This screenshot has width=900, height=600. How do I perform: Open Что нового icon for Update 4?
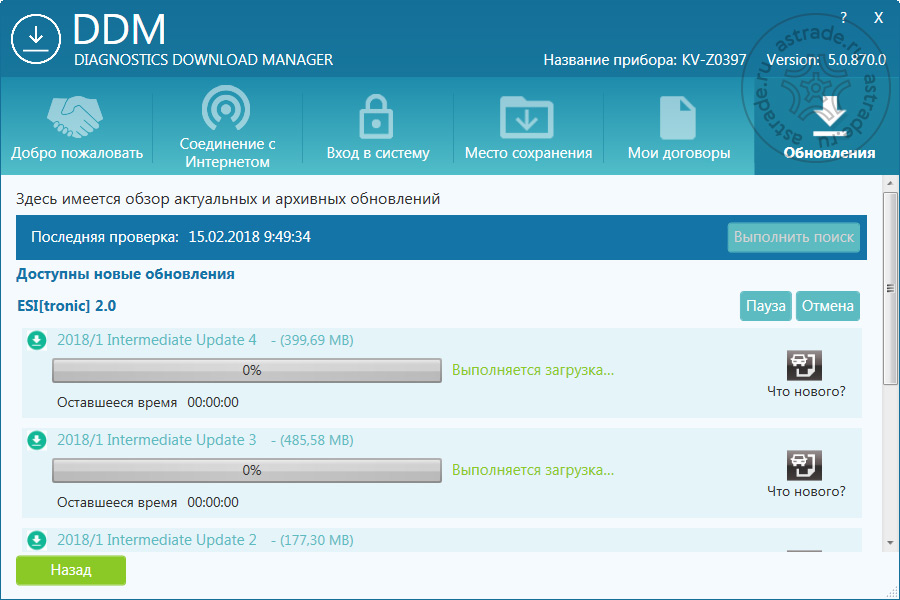coord(804,365)
